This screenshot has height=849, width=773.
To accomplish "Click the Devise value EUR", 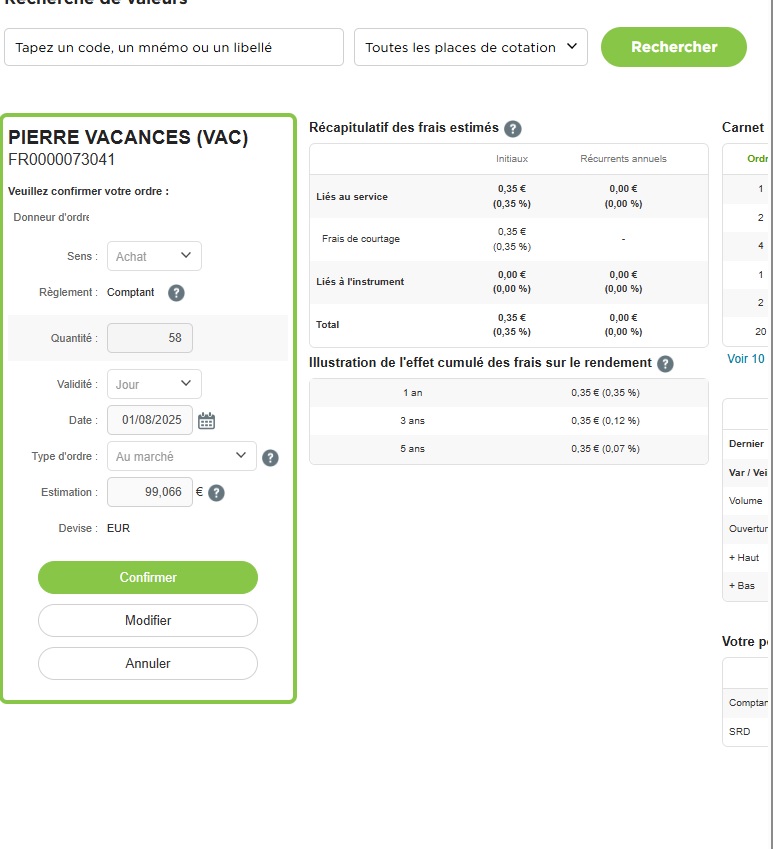I will pyautogui.click(x=118, y=528).
